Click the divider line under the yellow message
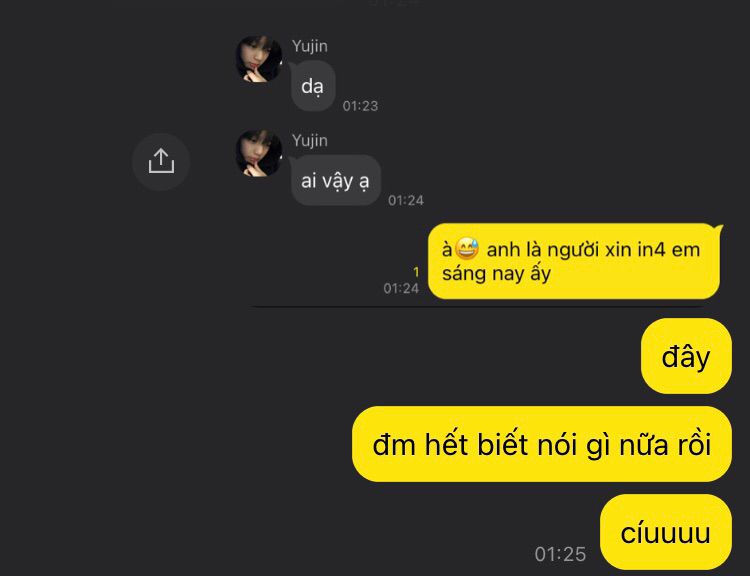Viewport: 750px width, 576px height. click(x=478, y=307)
